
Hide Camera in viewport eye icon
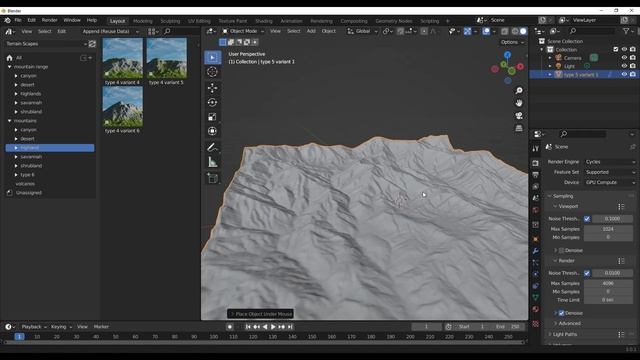click(x=624, y=58)
